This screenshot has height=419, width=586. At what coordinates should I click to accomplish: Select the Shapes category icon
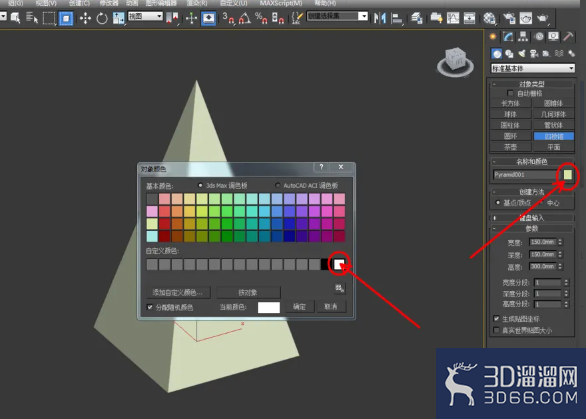[509, 54]
